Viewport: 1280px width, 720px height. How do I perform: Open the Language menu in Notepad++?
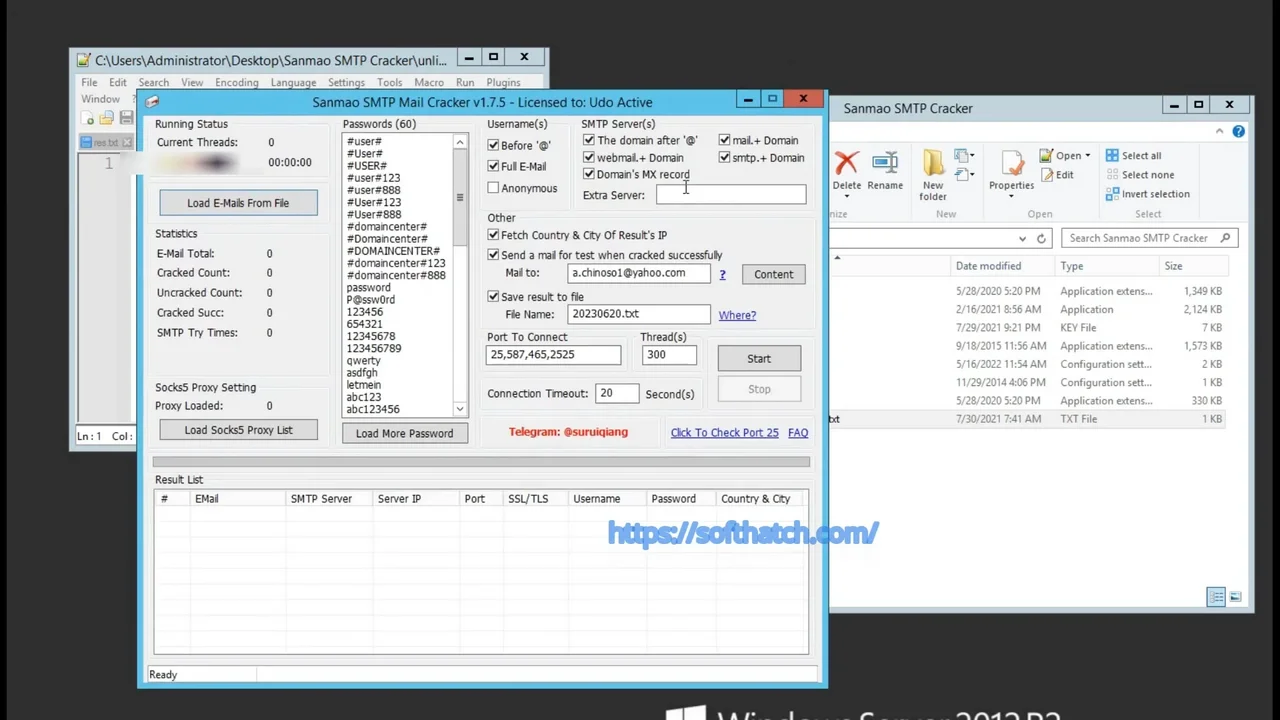(x=293, y=82)
